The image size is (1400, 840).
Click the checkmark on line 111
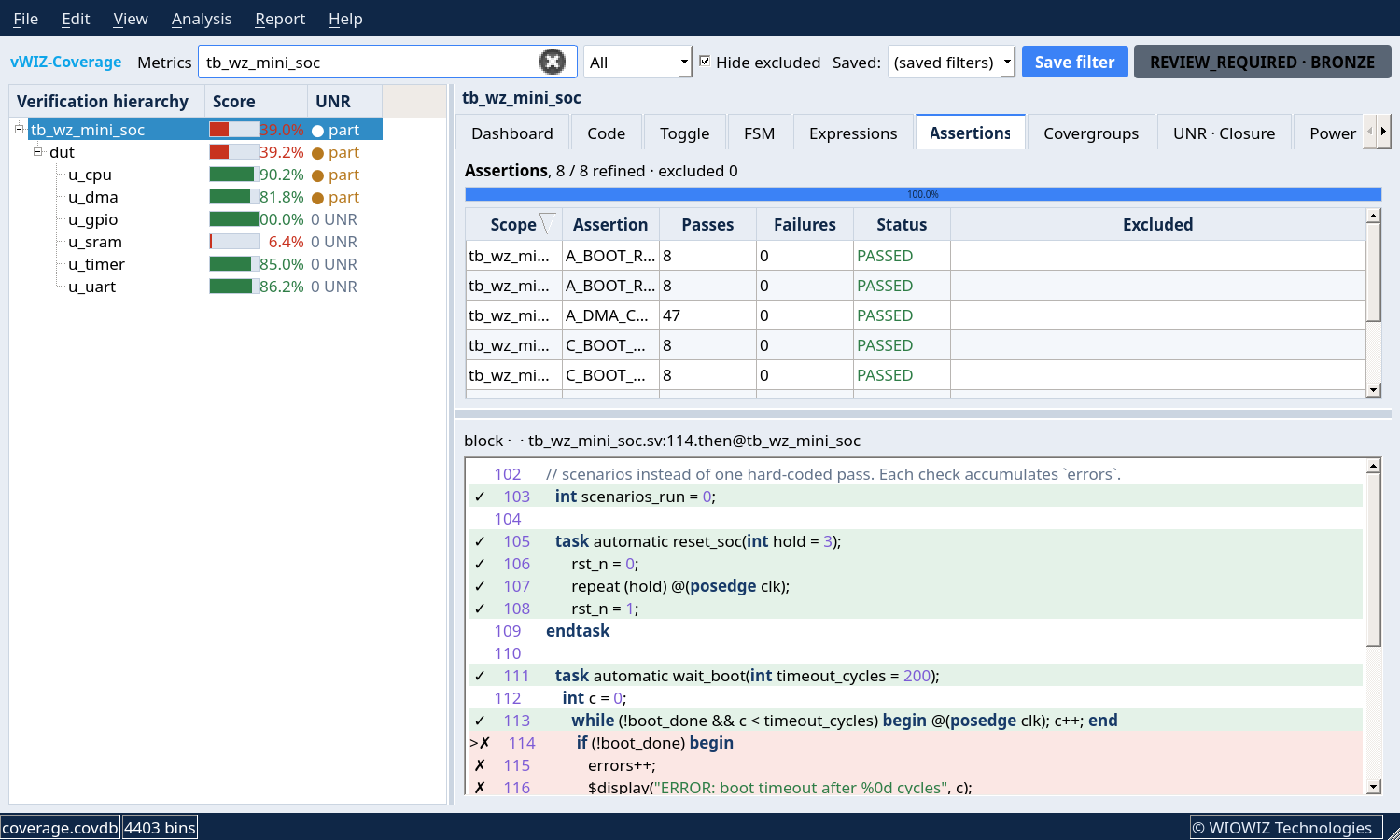point(480,676)
